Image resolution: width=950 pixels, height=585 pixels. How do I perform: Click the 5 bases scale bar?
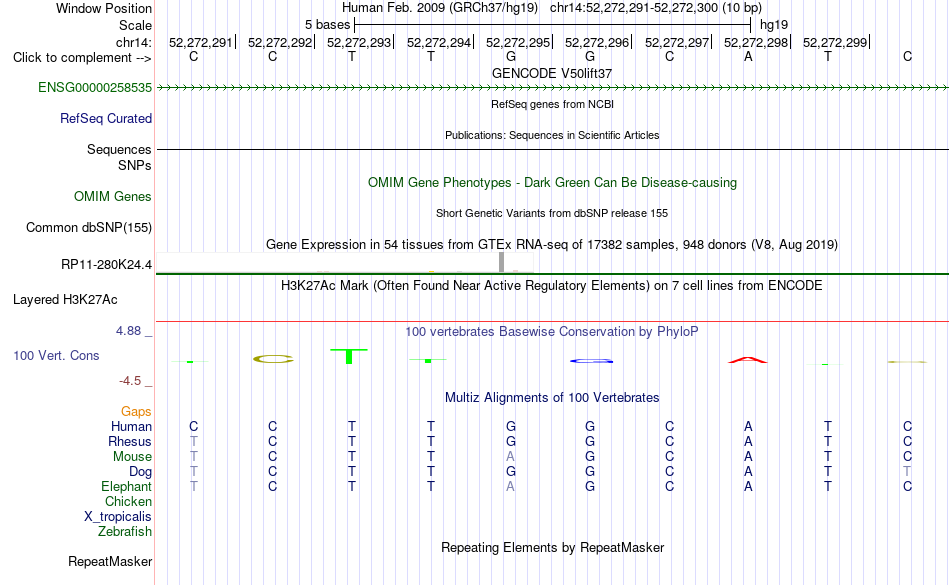click(553, 25)
